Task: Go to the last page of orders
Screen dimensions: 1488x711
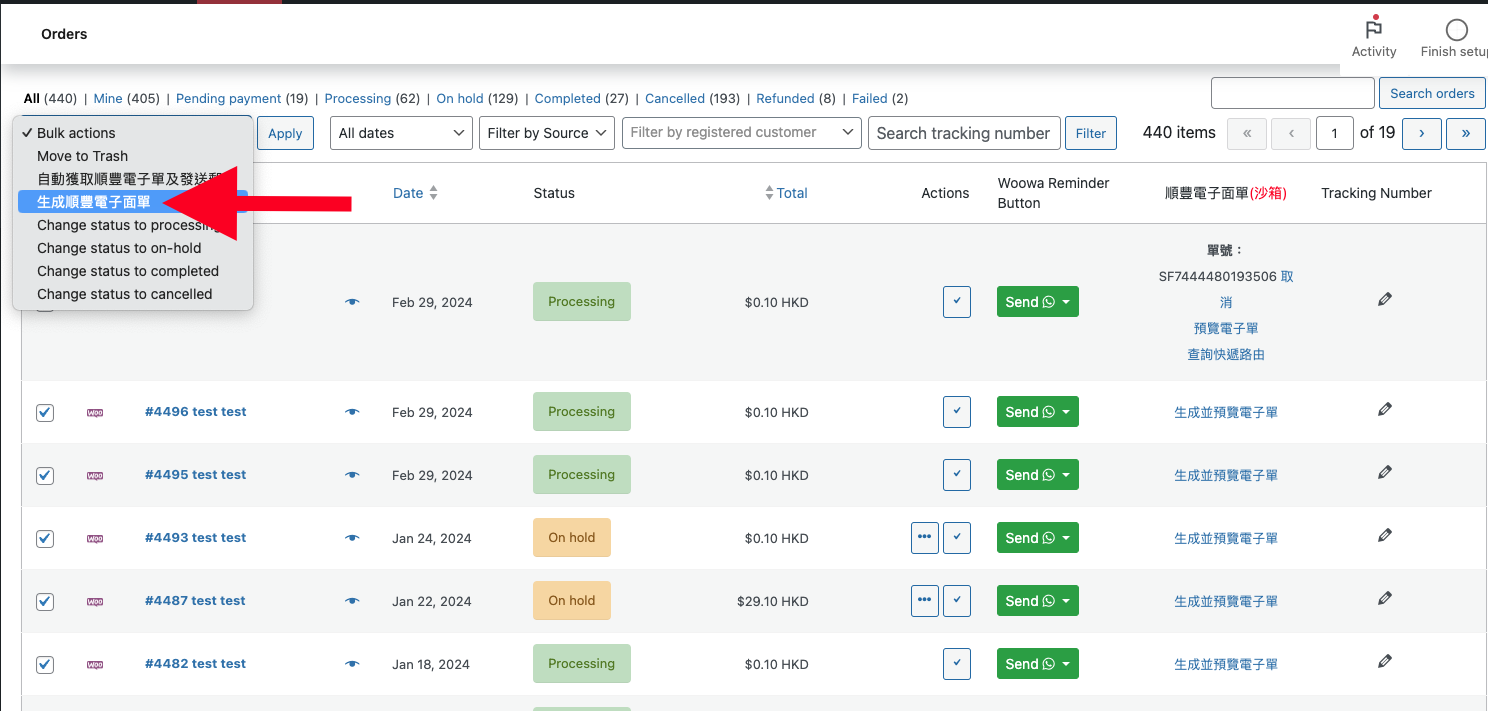Action: click(1466, 133)
